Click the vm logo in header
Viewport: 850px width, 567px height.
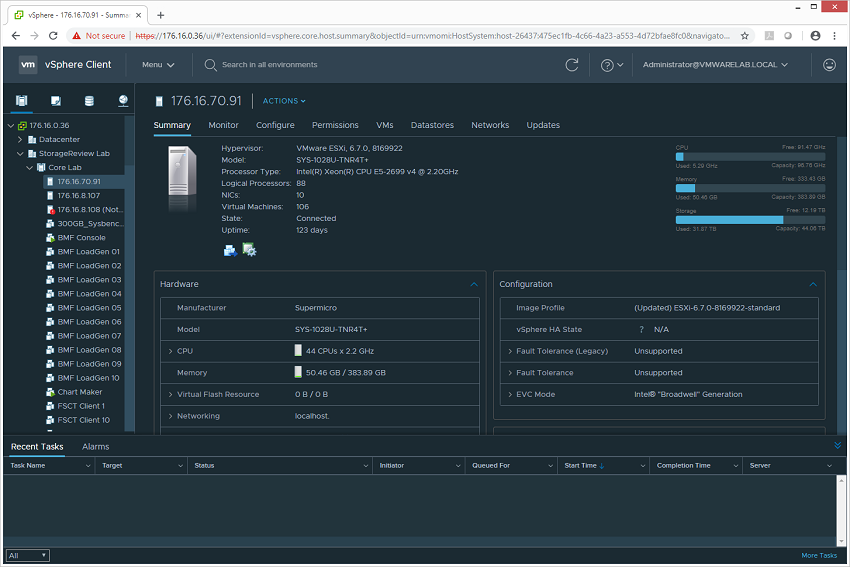(x=28, y=65)
